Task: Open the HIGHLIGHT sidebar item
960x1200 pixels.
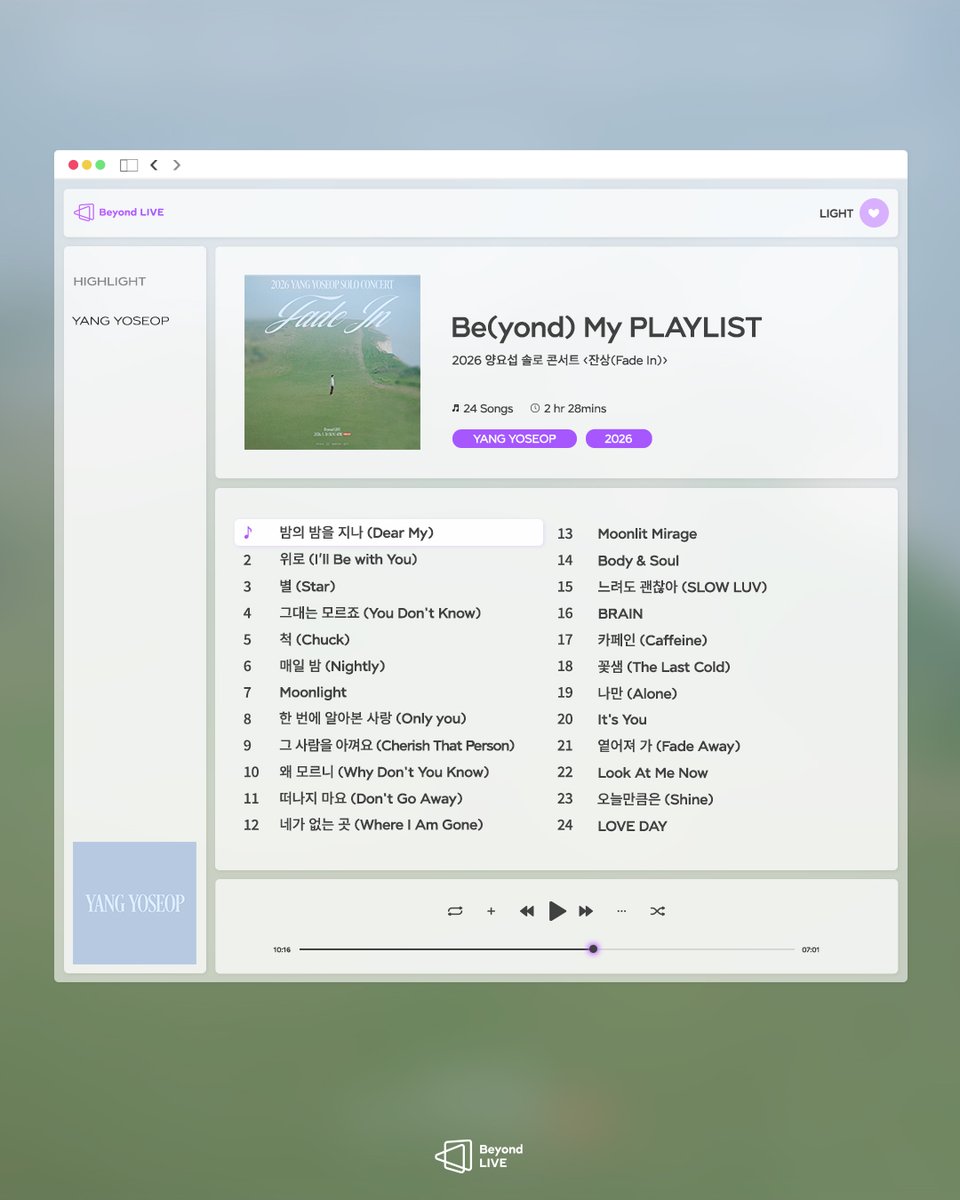Action: tap(109, 282)
